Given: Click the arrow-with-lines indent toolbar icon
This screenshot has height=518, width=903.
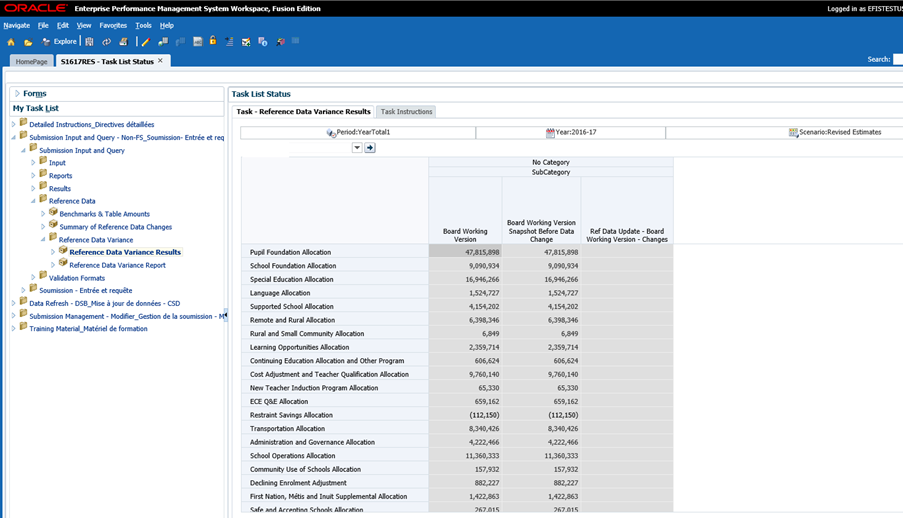Looking at the screenshot, I should (229, 41).
